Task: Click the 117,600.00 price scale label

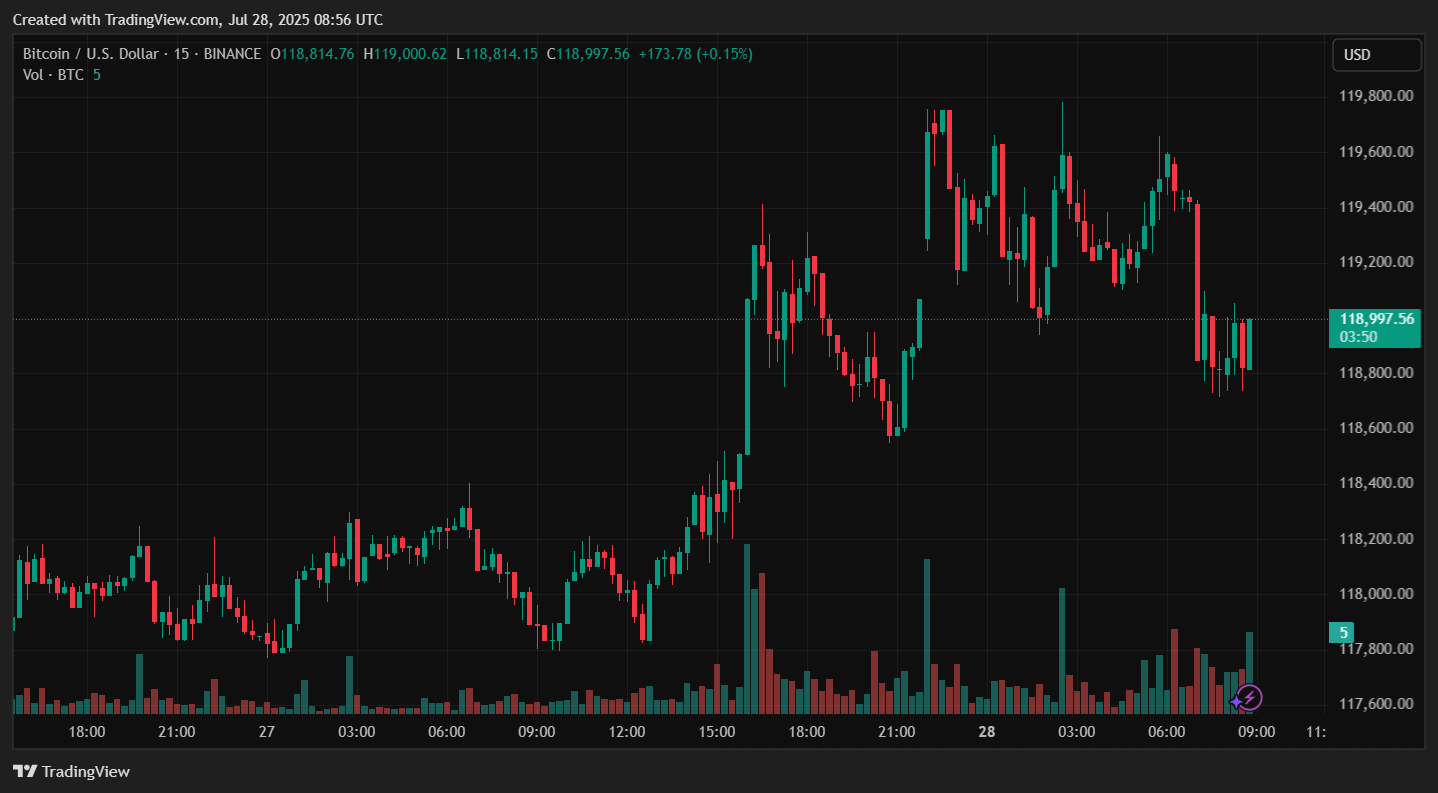Action: pos(1376,704)
